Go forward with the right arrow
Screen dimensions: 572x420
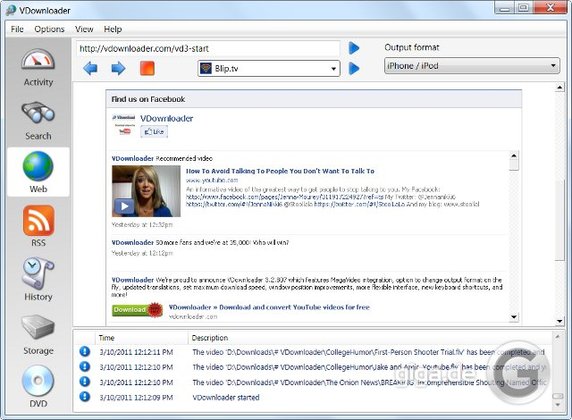point(118,68)
